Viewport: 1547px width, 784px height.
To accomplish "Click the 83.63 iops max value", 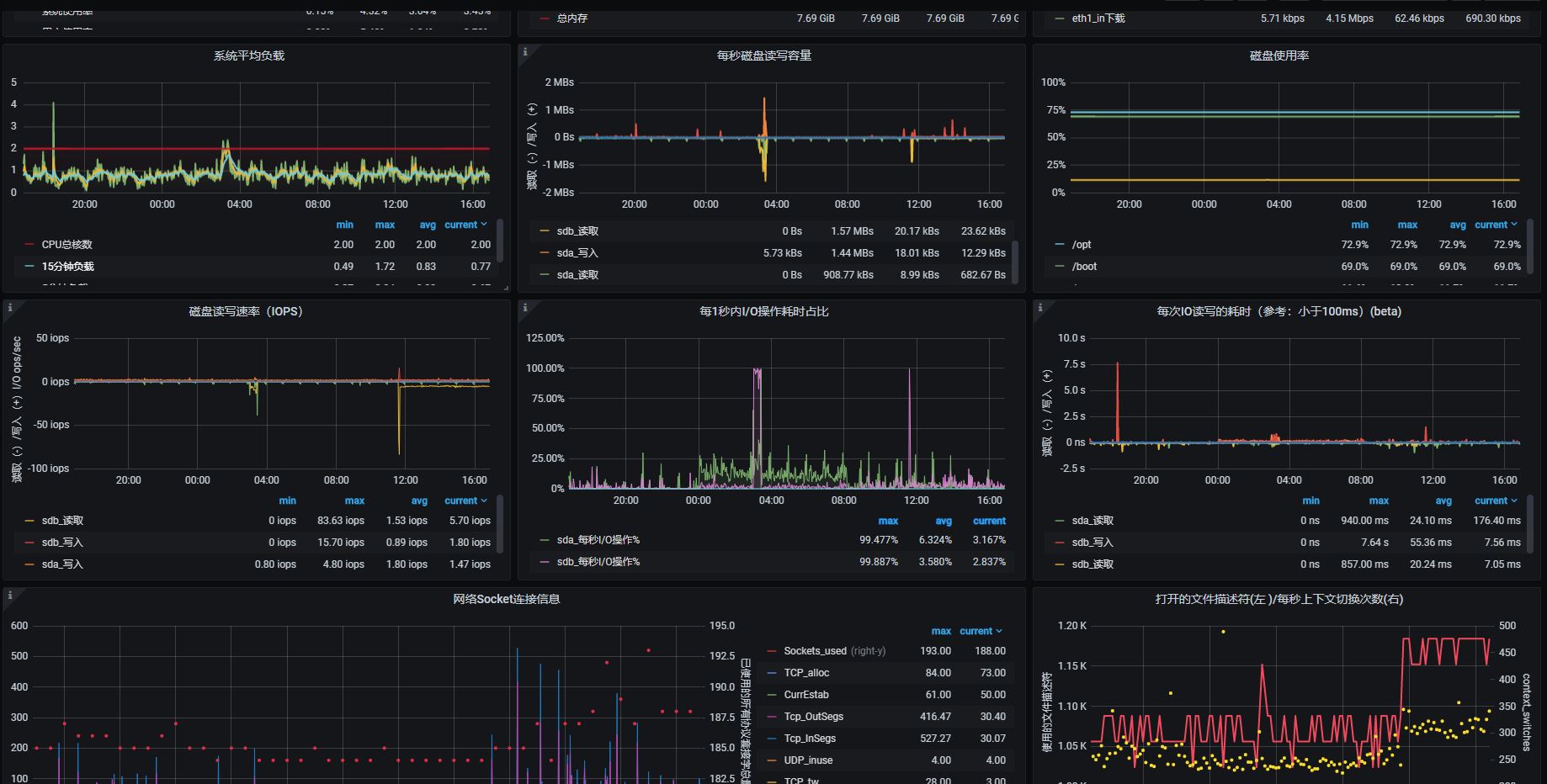I will (x=341, y=521).
